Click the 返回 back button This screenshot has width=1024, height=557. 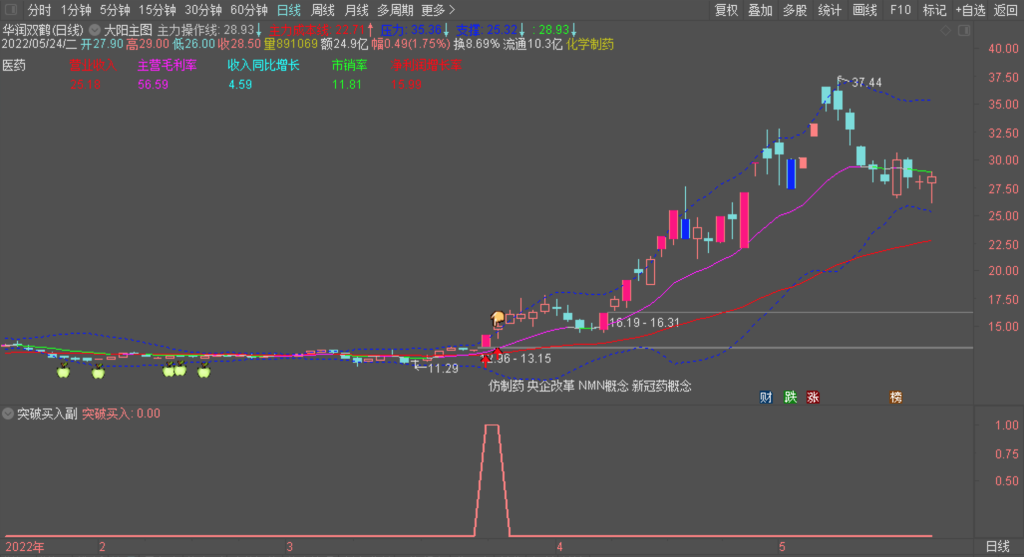point(1006,10)
